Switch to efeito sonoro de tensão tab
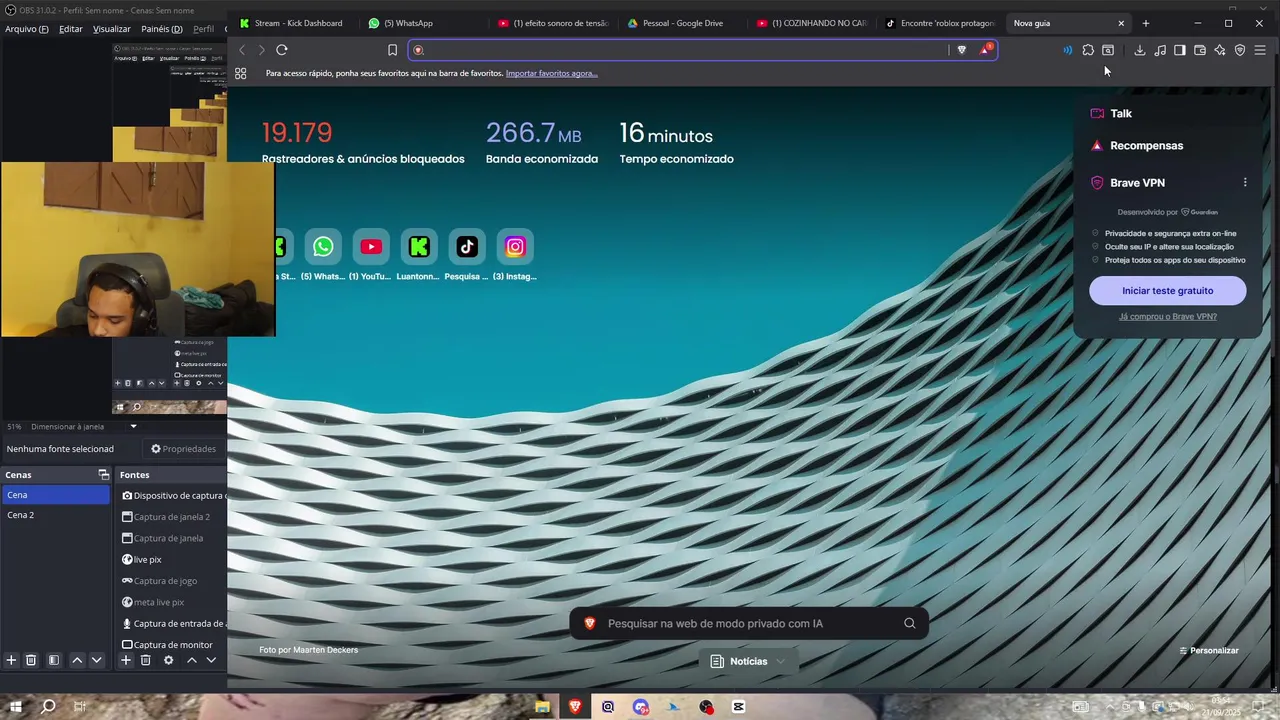 pos(553,23)
